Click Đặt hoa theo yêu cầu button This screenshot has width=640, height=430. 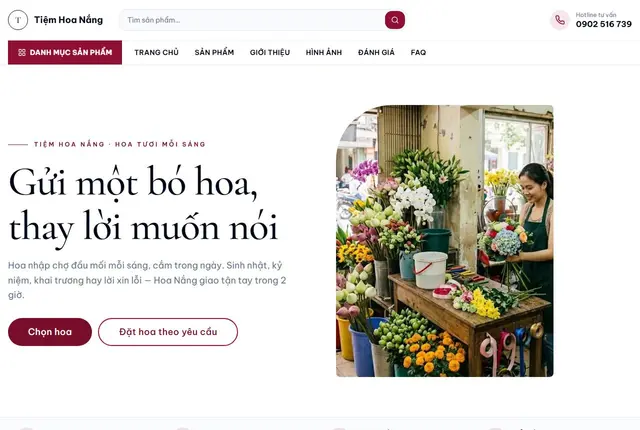(x=168, y=332)
